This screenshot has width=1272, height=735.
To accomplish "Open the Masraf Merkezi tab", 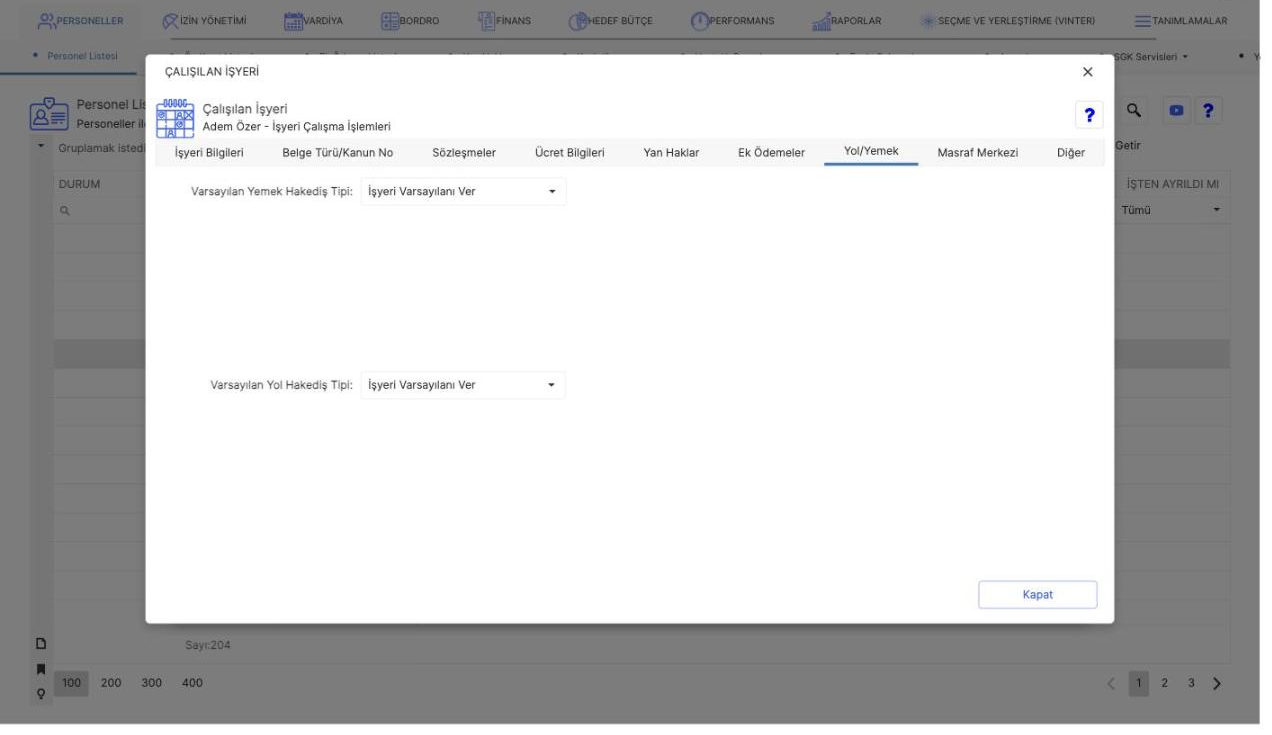I will coord(978,152).
